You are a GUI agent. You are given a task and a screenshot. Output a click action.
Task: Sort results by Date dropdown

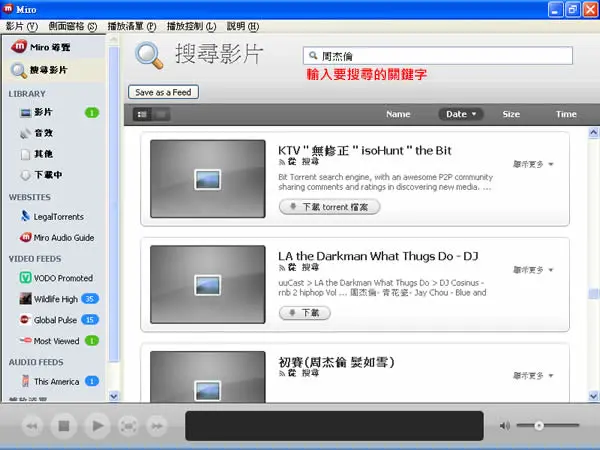[x=461, y=114]
